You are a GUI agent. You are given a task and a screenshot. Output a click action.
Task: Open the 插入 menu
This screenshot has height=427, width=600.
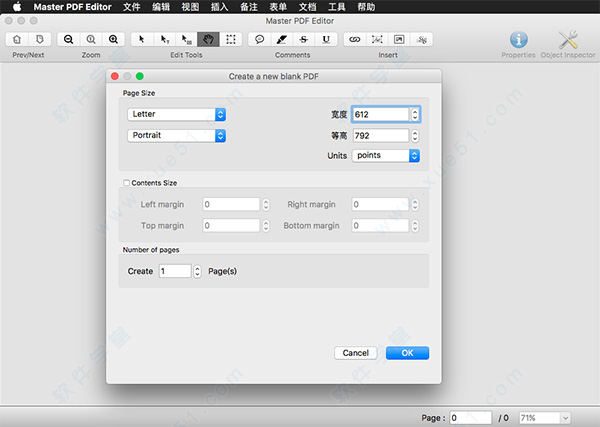point(219,7)
